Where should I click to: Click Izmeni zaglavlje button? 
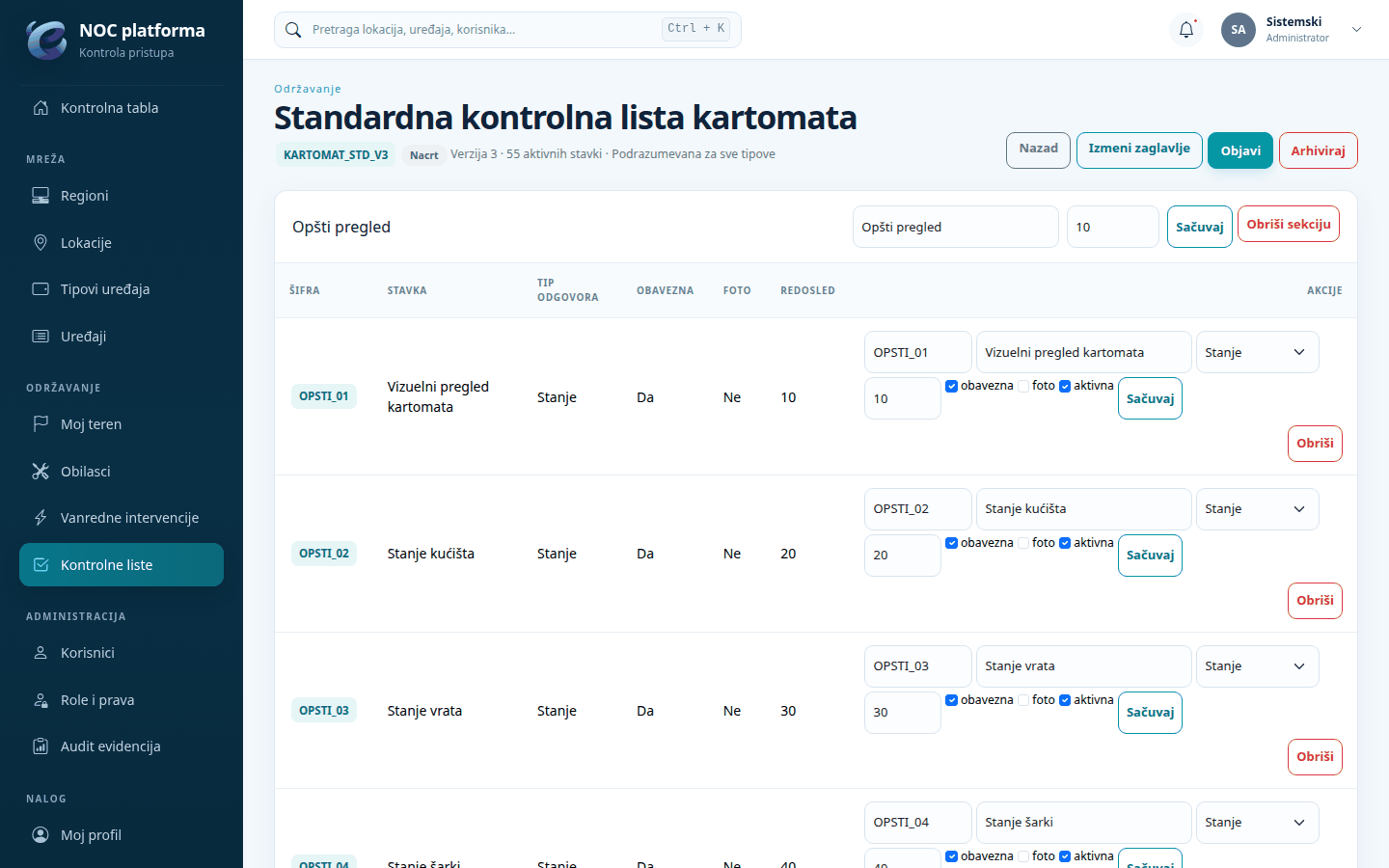[1139, 149]
